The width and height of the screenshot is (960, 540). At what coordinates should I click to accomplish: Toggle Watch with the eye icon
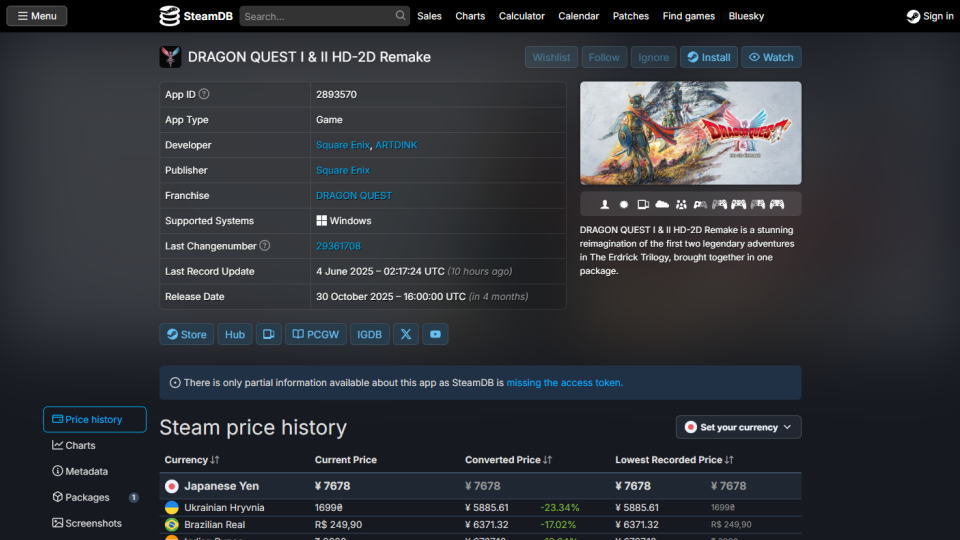point(771,57)
